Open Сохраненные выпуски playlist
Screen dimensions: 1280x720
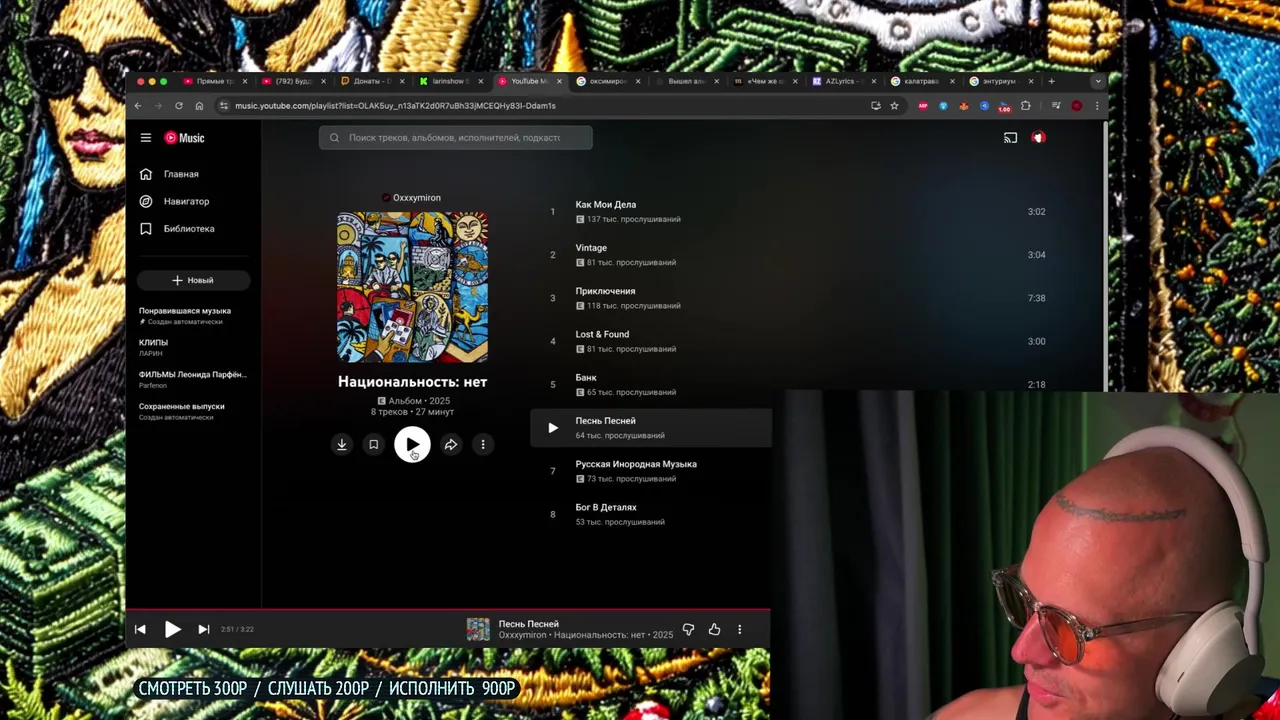click(193, 411)
